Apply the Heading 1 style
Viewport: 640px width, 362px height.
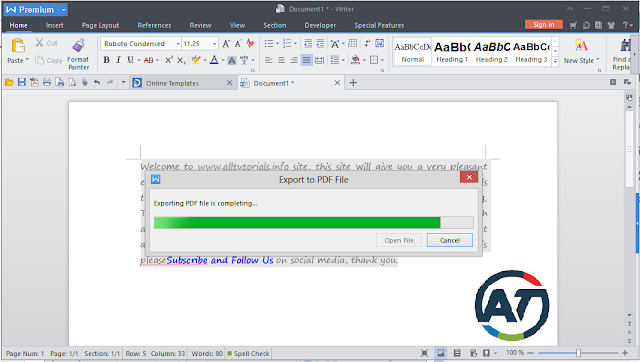(452, 51)
